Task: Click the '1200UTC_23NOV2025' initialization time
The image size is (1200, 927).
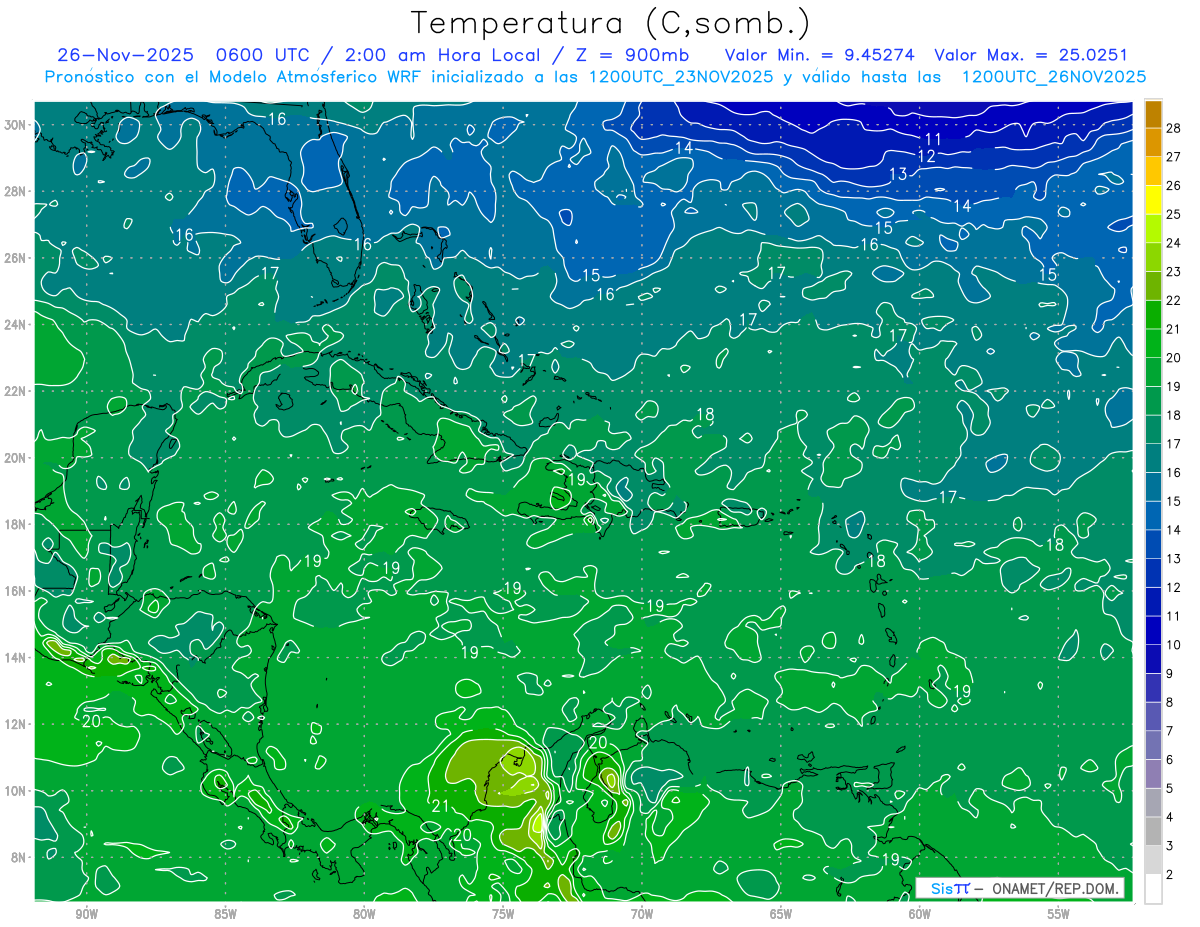Action: [x=681, y=77]
